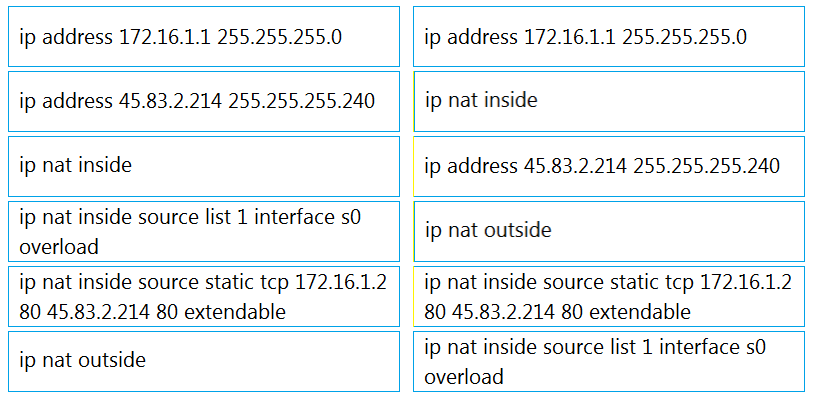Select left column 'ip address 172.16.1.1' box
The height and width of the screenshot is (399, 835).
[x=204, y=37]
